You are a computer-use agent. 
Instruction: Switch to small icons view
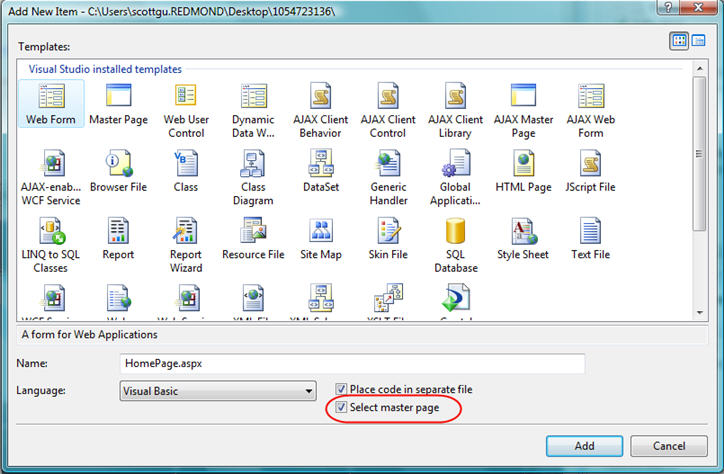click(x=699, y=41)
